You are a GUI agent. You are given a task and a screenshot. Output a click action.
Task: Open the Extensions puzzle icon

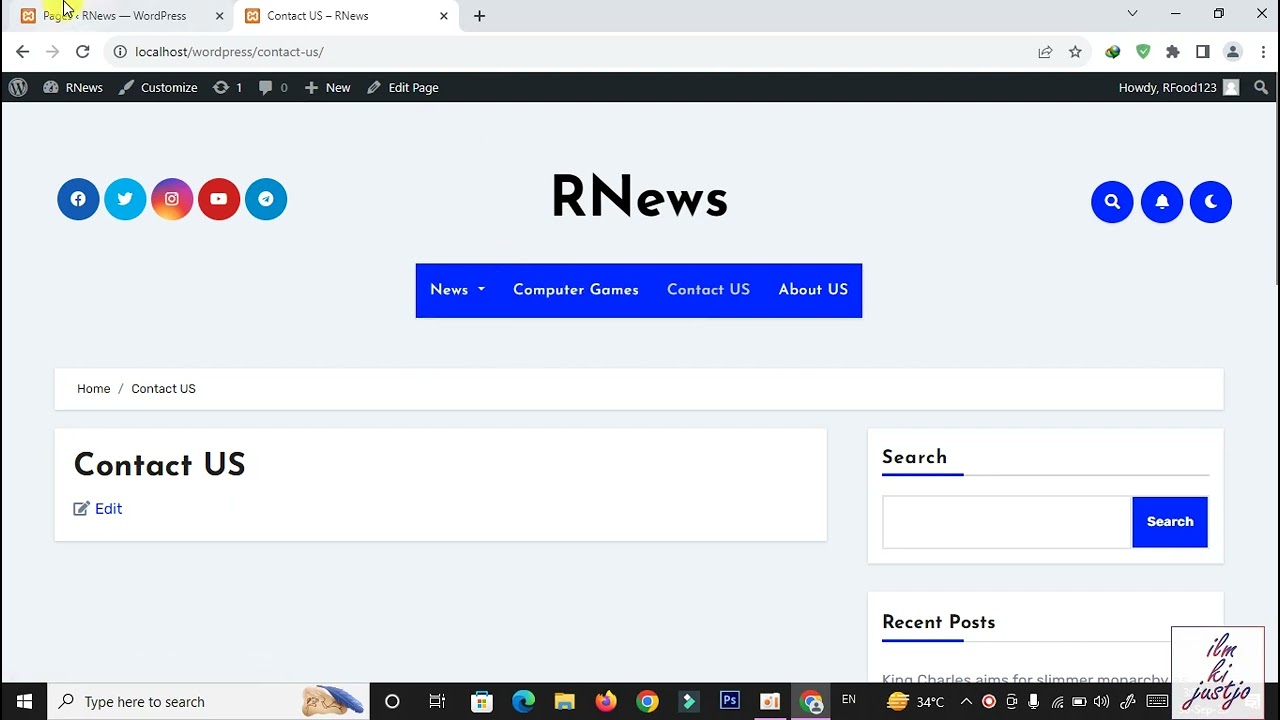click(1173, 52)
